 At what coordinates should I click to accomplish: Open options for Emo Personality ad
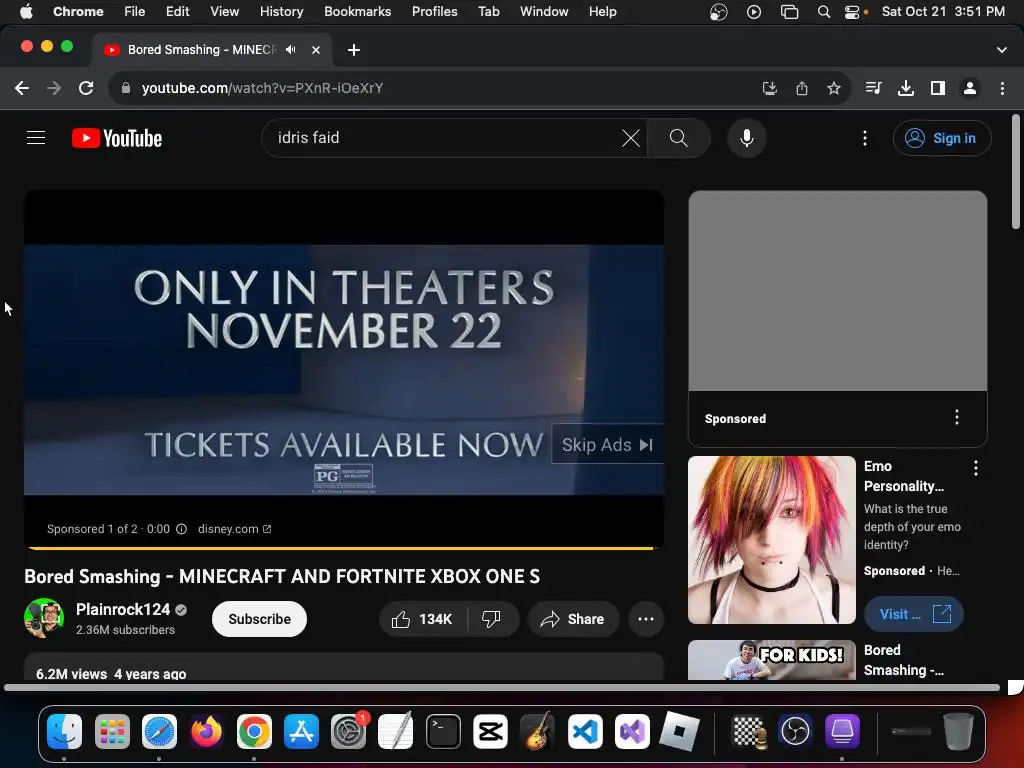click(x=976, y=468)
